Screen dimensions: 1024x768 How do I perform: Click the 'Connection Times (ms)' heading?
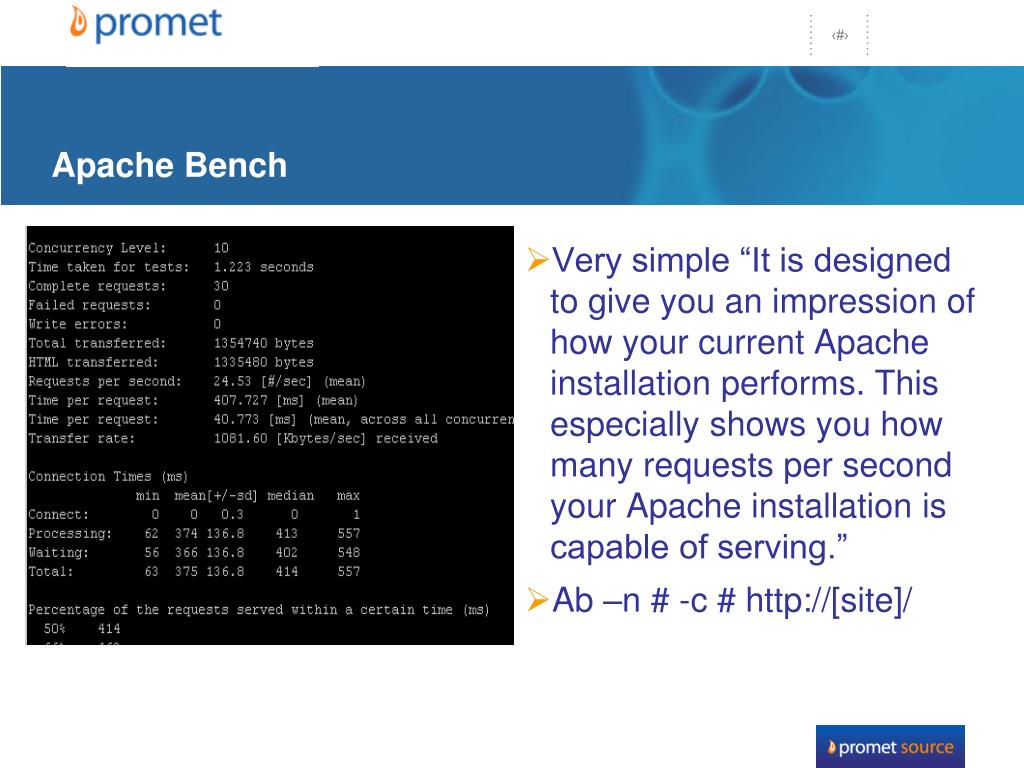[108, 476]
